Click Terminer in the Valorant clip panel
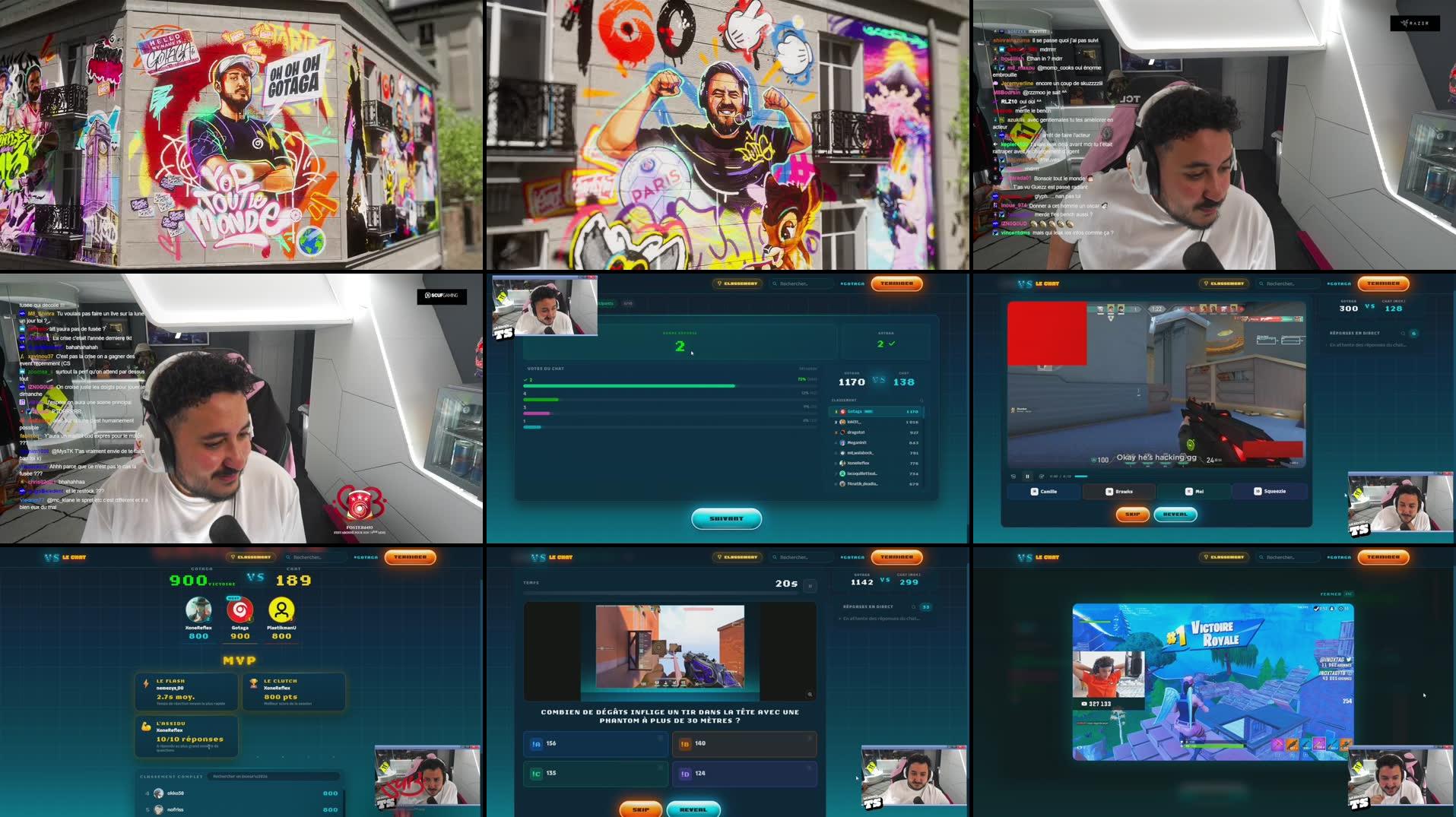Screen dimensions: 1456x817 1383,283
